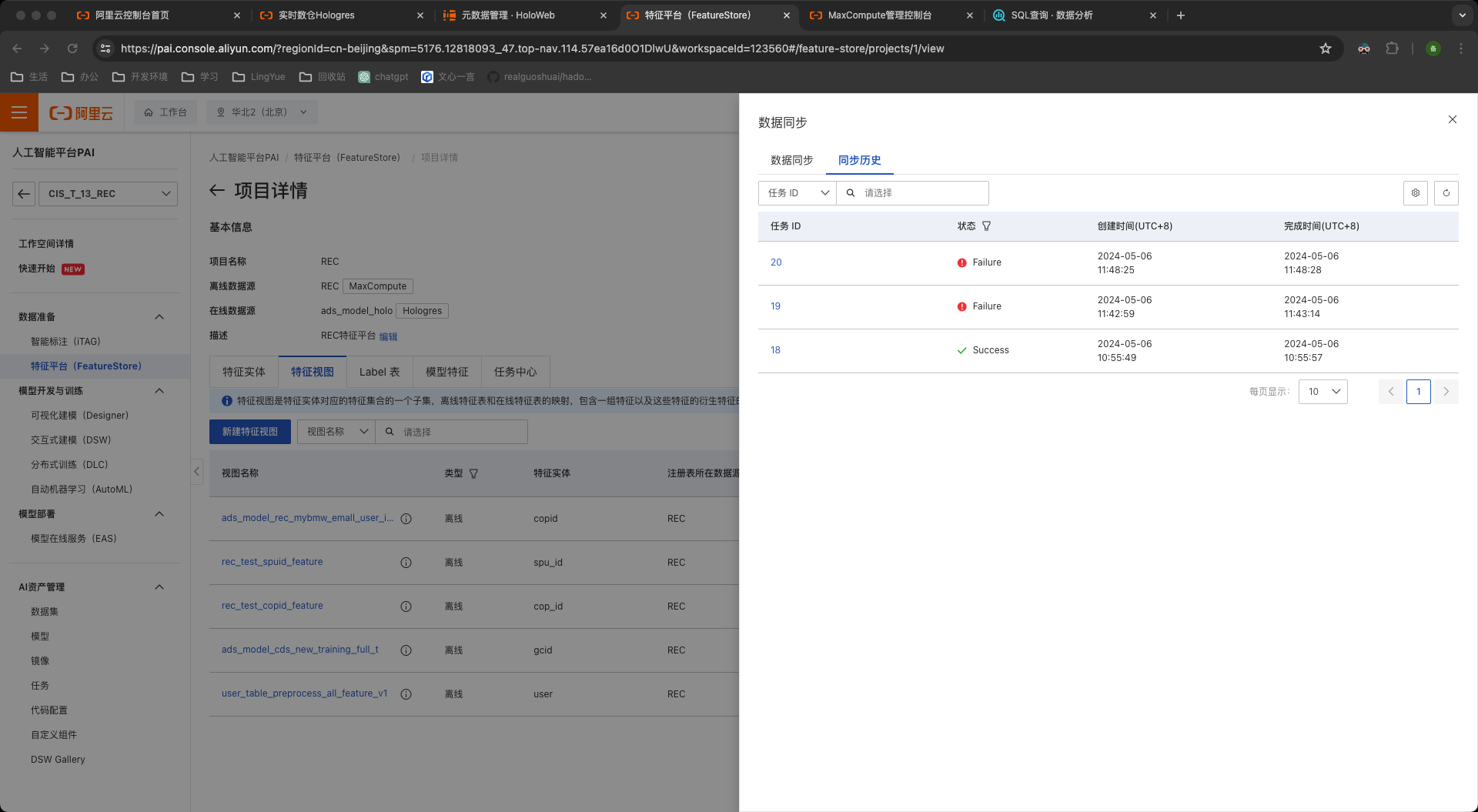This screenshot has width=1478, height=812.
Task: Open the browser extensions puzzle icon
Action: coord(1392,48)
